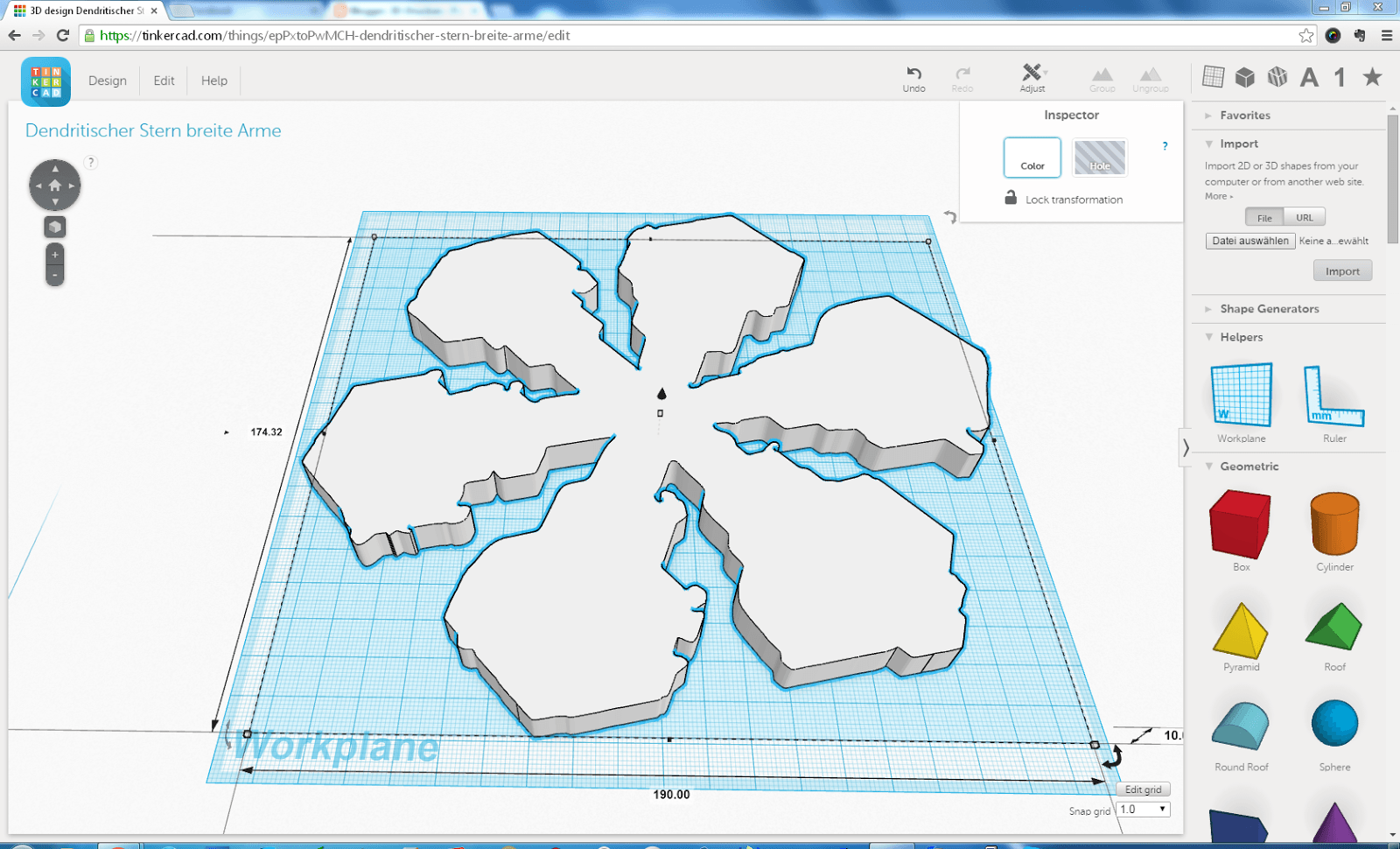Screen dimensions: 1400x849
Task: Collapse the Geometric shapes section
Action: tap(1210, 467)
